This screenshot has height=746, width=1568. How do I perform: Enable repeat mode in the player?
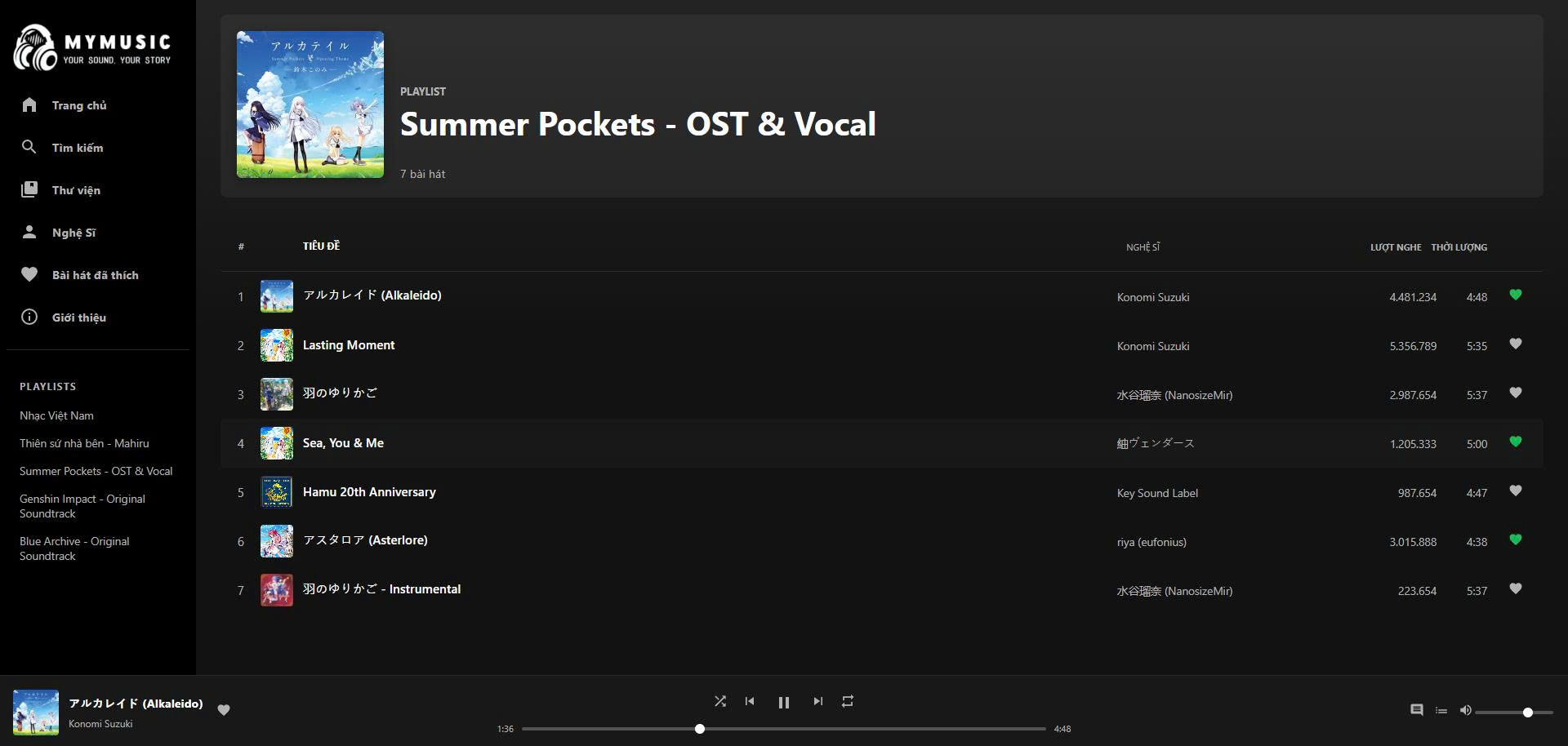[847, 701]
